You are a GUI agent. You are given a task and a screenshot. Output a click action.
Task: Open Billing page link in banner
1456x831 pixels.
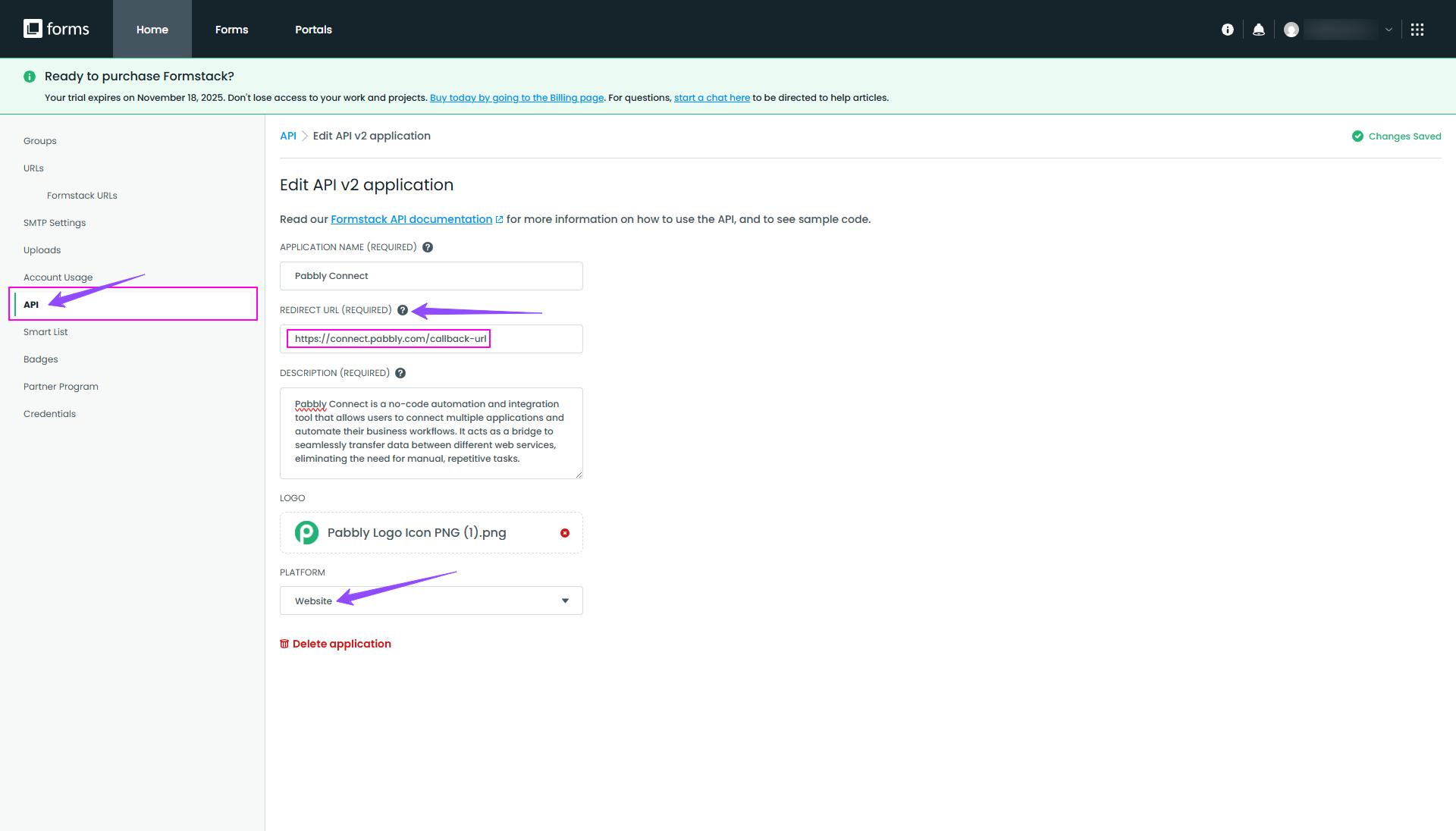pyautogui.click(x=516, y=98)
